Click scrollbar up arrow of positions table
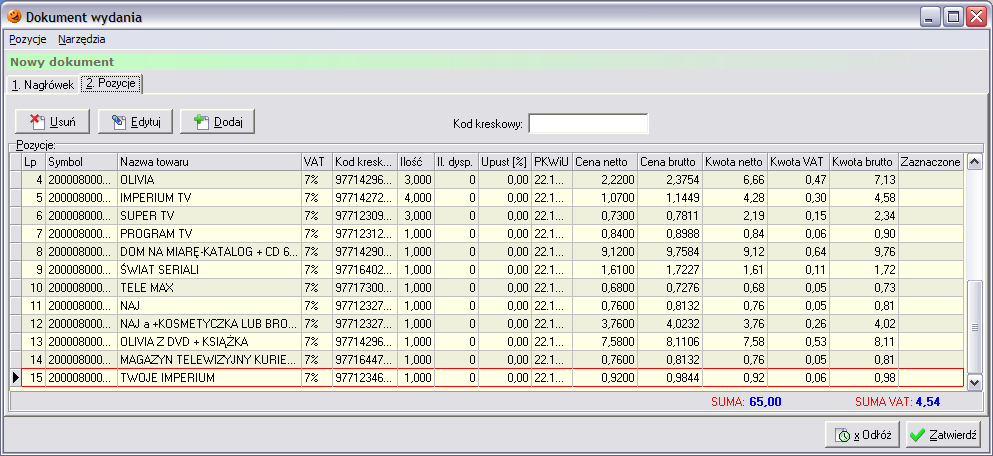Viewport: 993px width, 456px height. [975, 161]
